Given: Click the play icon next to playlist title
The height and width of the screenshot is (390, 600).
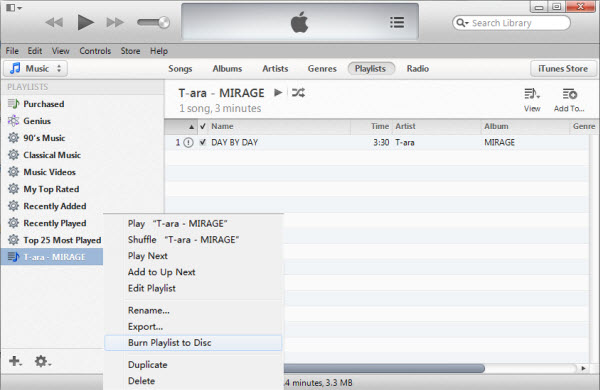Looking at the screenshot, I should 278,93.
